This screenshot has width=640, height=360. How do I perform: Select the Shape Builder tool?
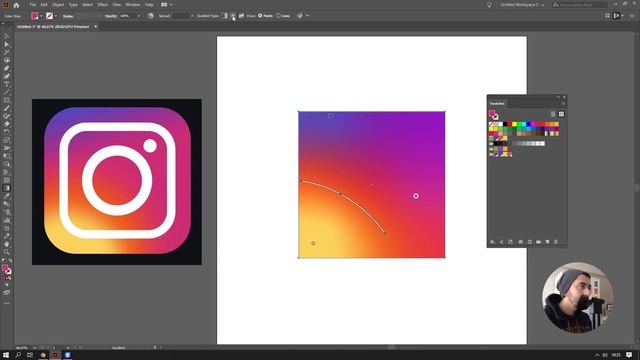tap(7, 164)
